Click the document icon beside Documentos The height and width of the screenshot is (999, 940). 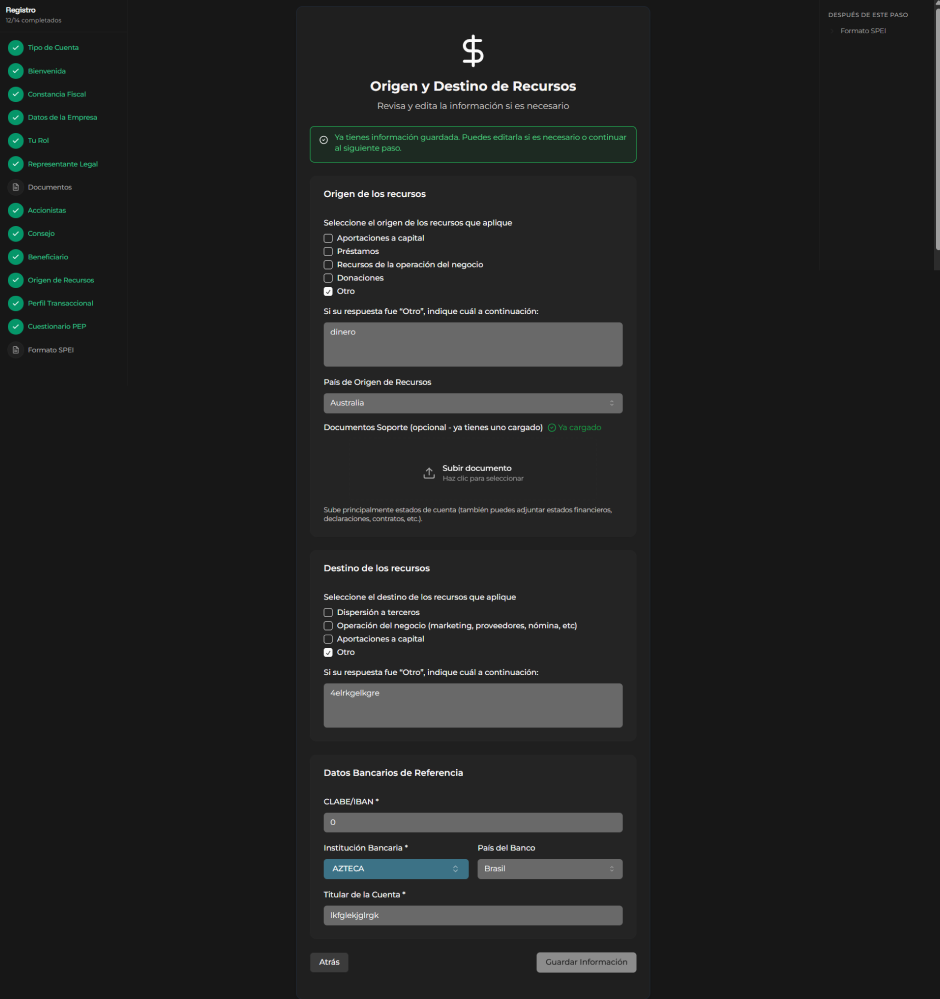[16, 187]
